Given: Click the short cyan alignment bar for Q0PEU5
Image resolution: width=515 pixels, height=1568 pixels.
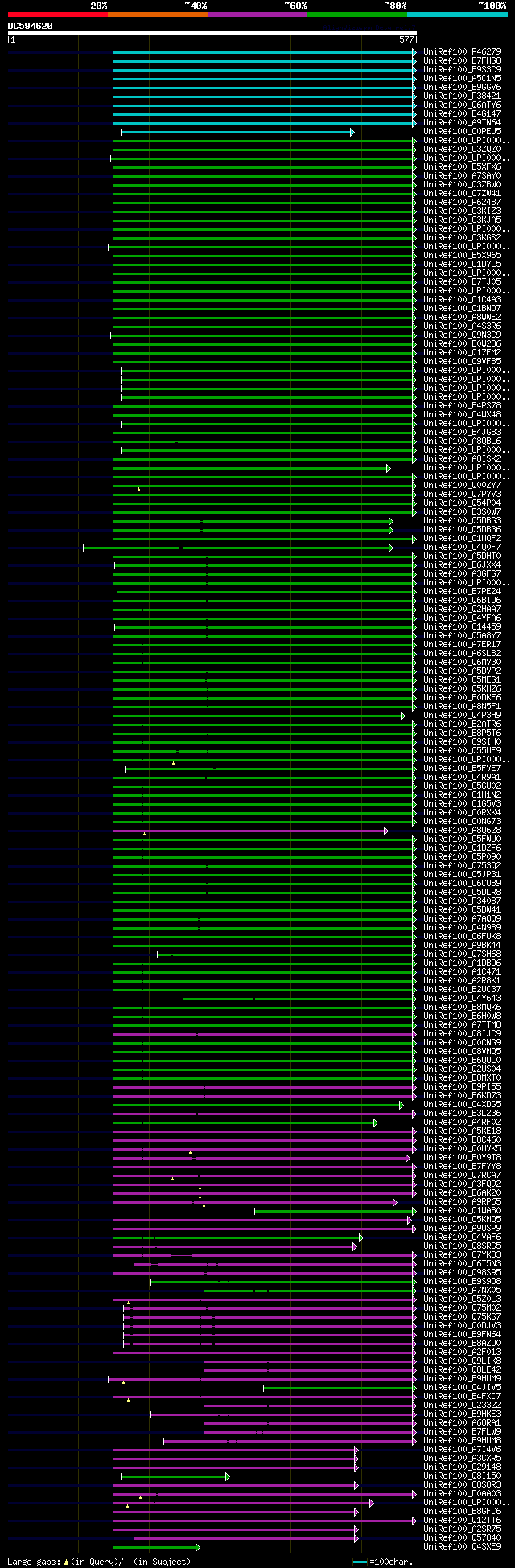Looking at the screenshot, I should [237, 132].
